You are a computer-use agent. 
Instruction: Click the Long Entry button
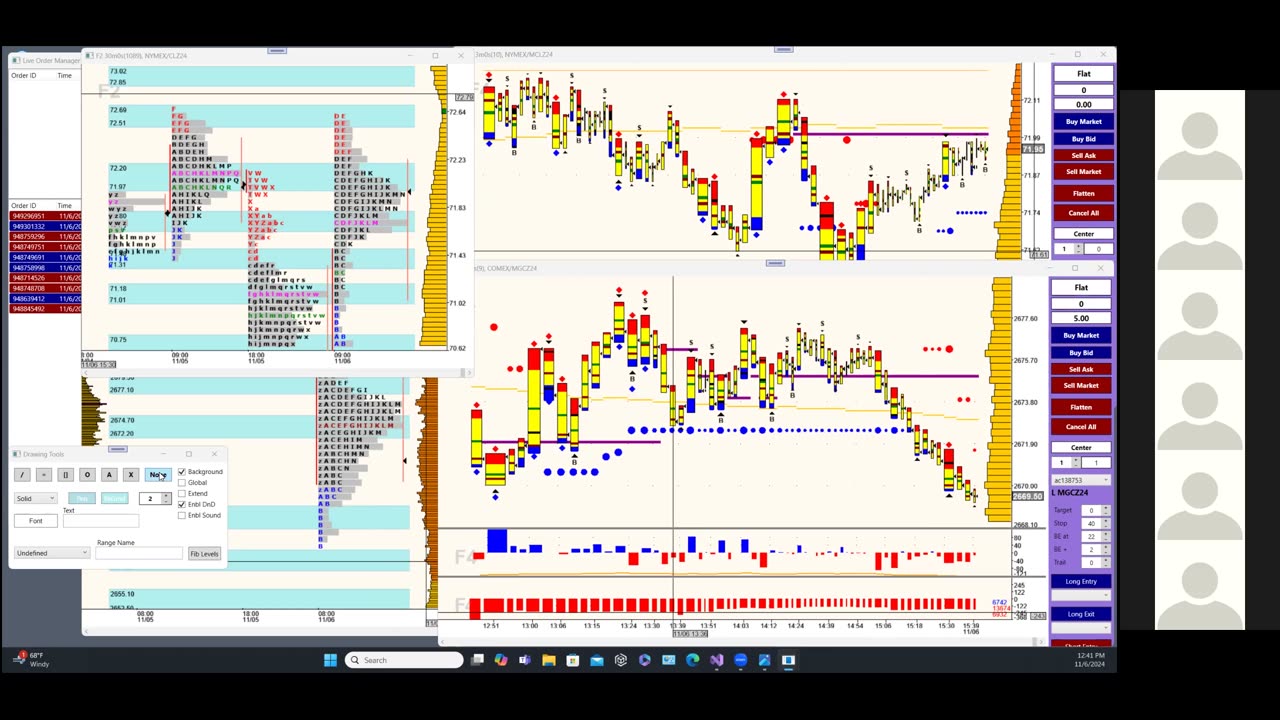point(1081,581)
